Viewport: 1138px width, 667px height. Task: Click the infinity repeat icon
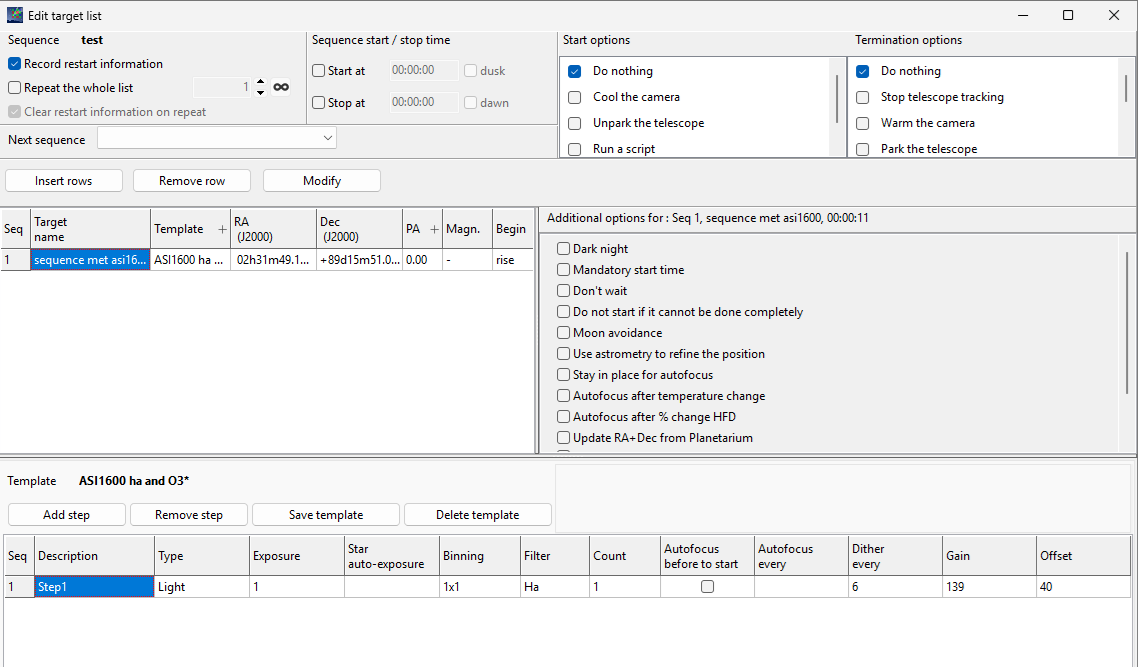[281, 87]
